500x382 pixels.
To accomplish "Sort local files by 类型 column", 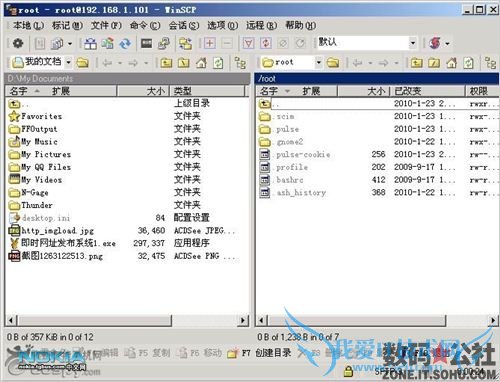I will pos(207,91).
